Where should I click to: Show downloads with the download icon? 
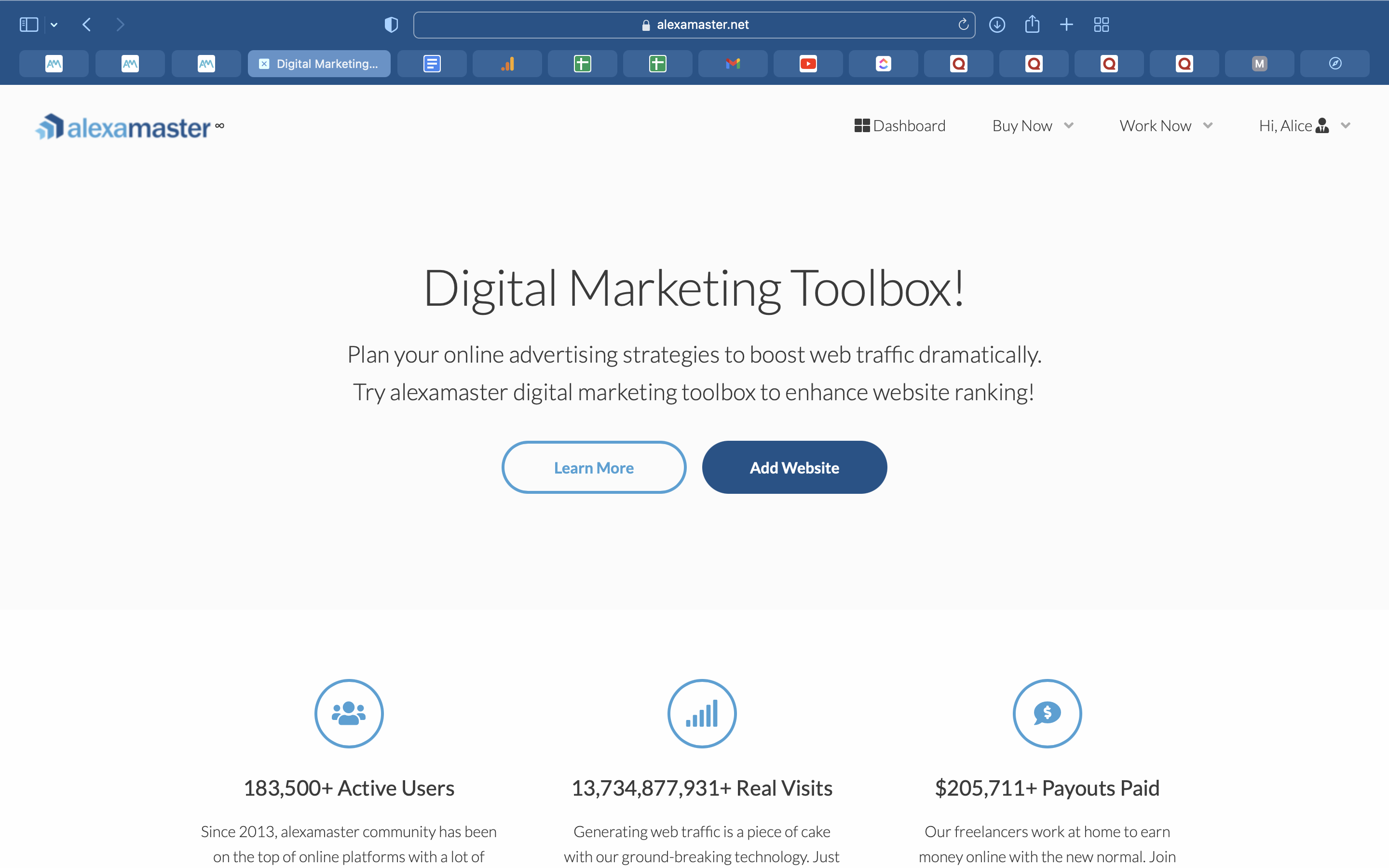coord(997,25)
